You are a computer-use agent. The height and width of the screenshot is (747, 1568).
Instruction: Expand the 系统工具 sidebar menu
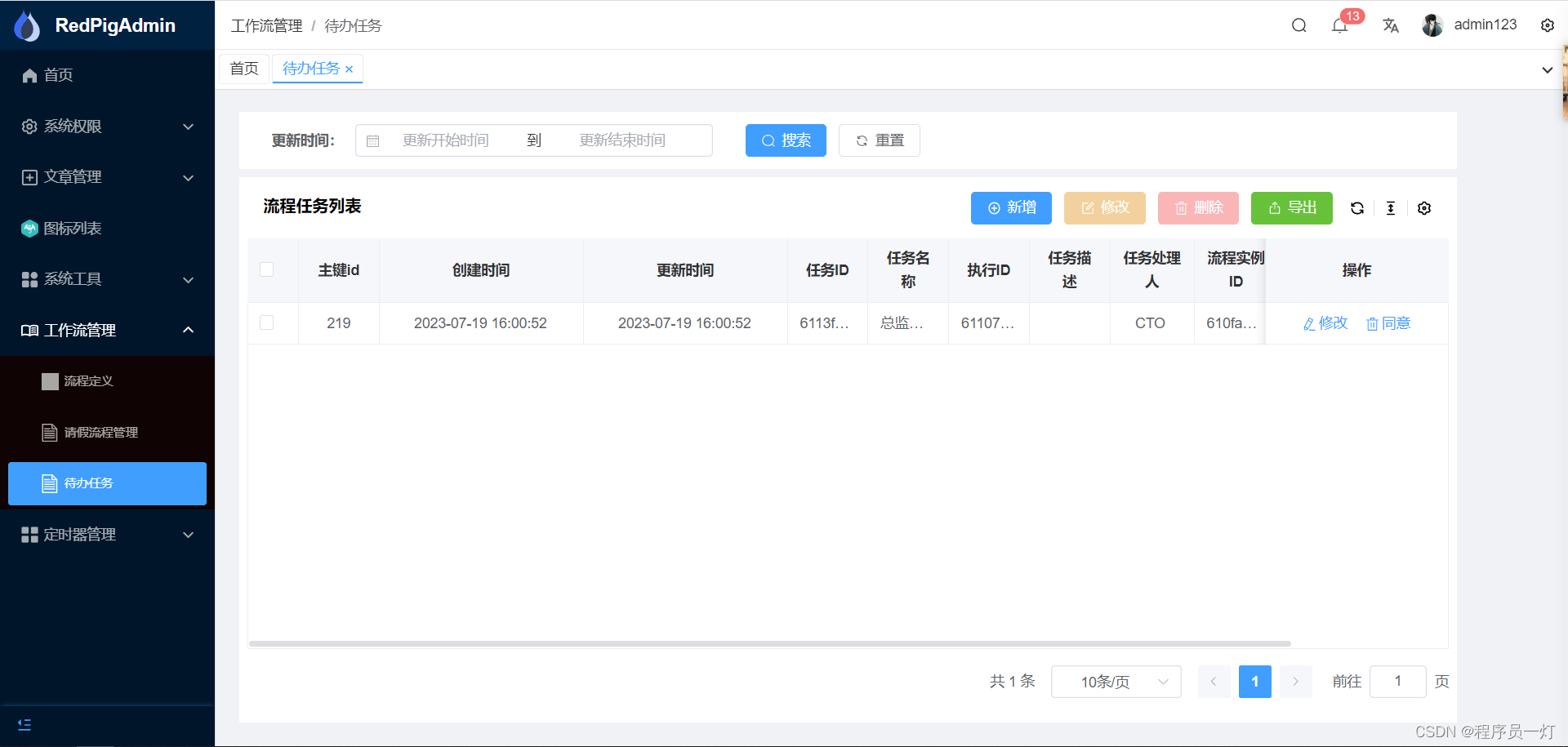(107, 279)
